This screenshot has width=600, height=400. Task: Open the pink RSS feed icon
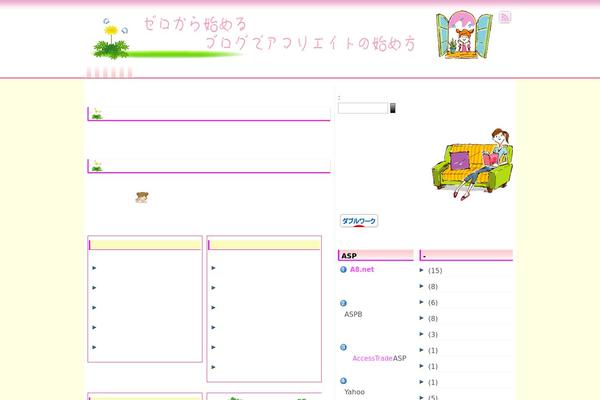pyautogui.click(x=505, y=17)
